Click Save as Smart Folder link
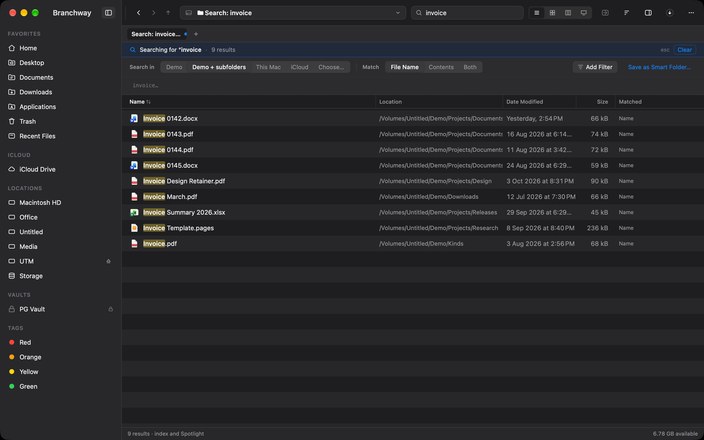The width and height of the screenshot is (704, 440). (x=659, y=67)
